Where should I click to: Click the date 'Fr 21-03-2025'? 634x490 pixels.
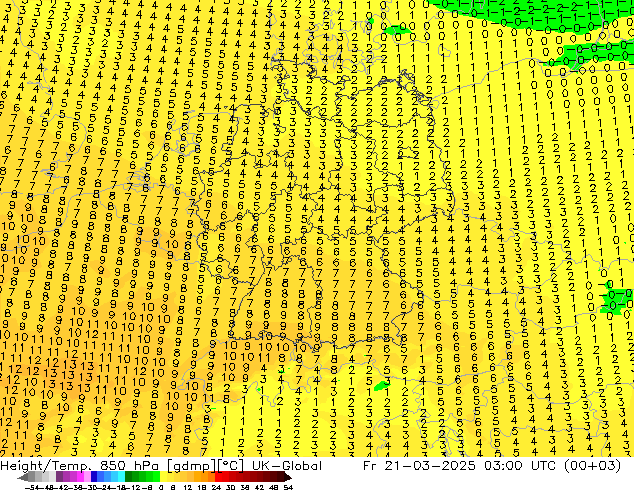(x=419, y=466)
